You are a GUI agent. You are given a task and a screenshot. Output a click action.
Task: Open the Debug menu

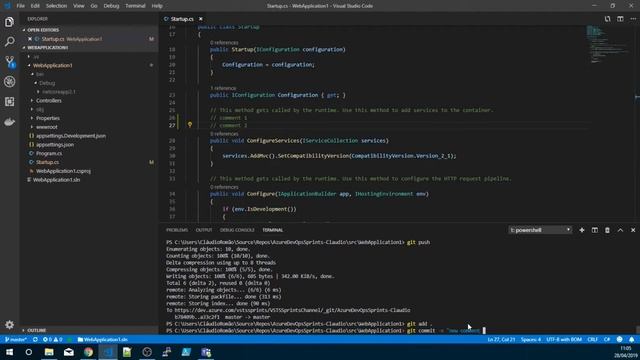[x=111, y=6]
